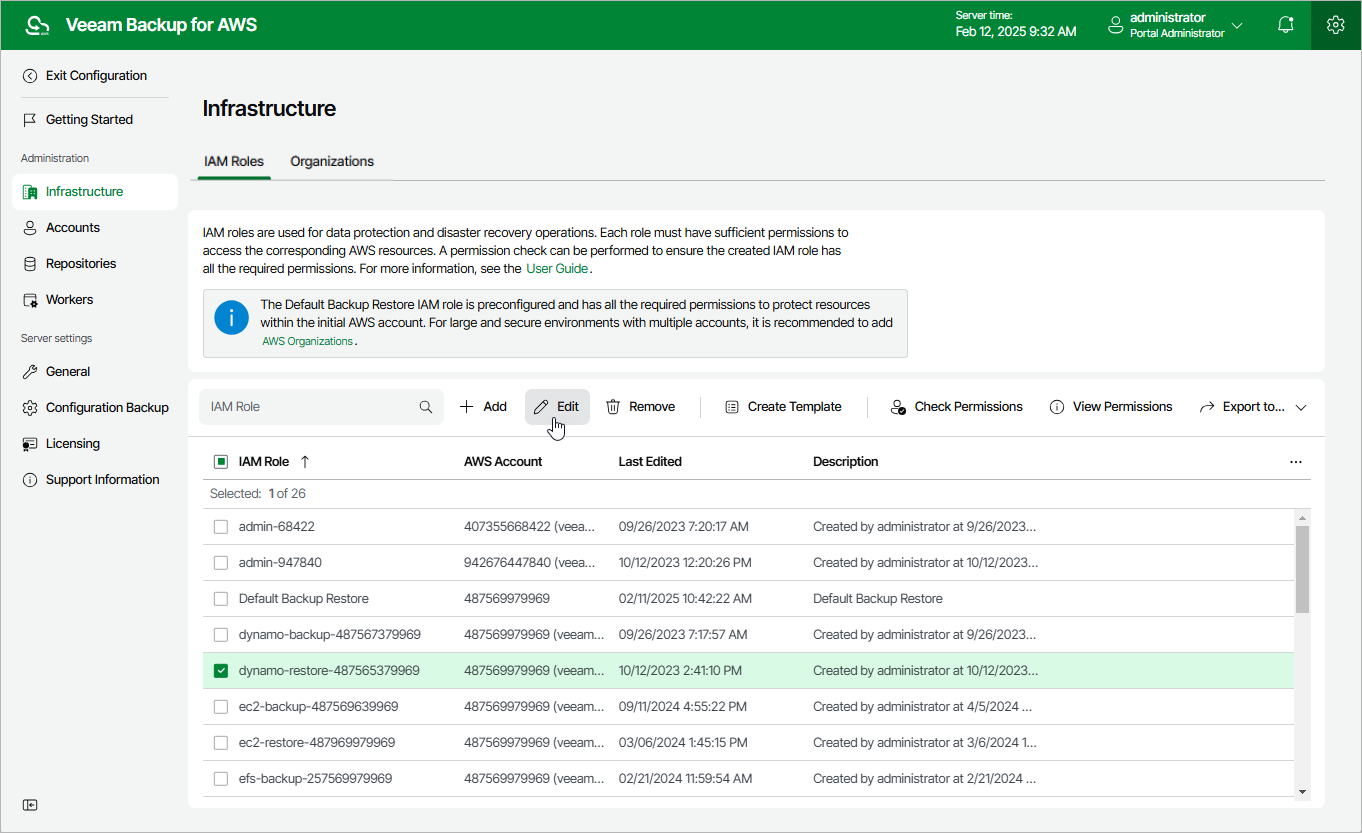Click the Remove trash icon
Viewport: 1362px width, 833px height.
[x=613, y=407]
